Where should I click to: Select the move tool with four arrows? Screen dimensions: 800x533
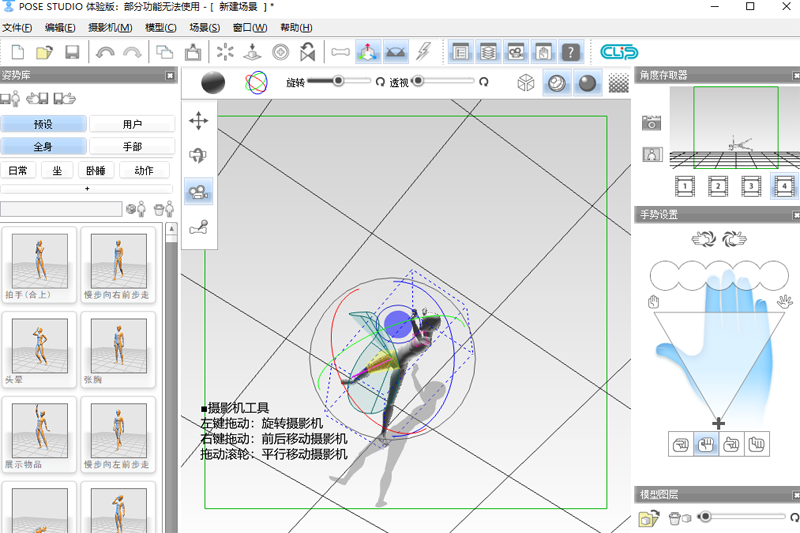coord(199,121)
